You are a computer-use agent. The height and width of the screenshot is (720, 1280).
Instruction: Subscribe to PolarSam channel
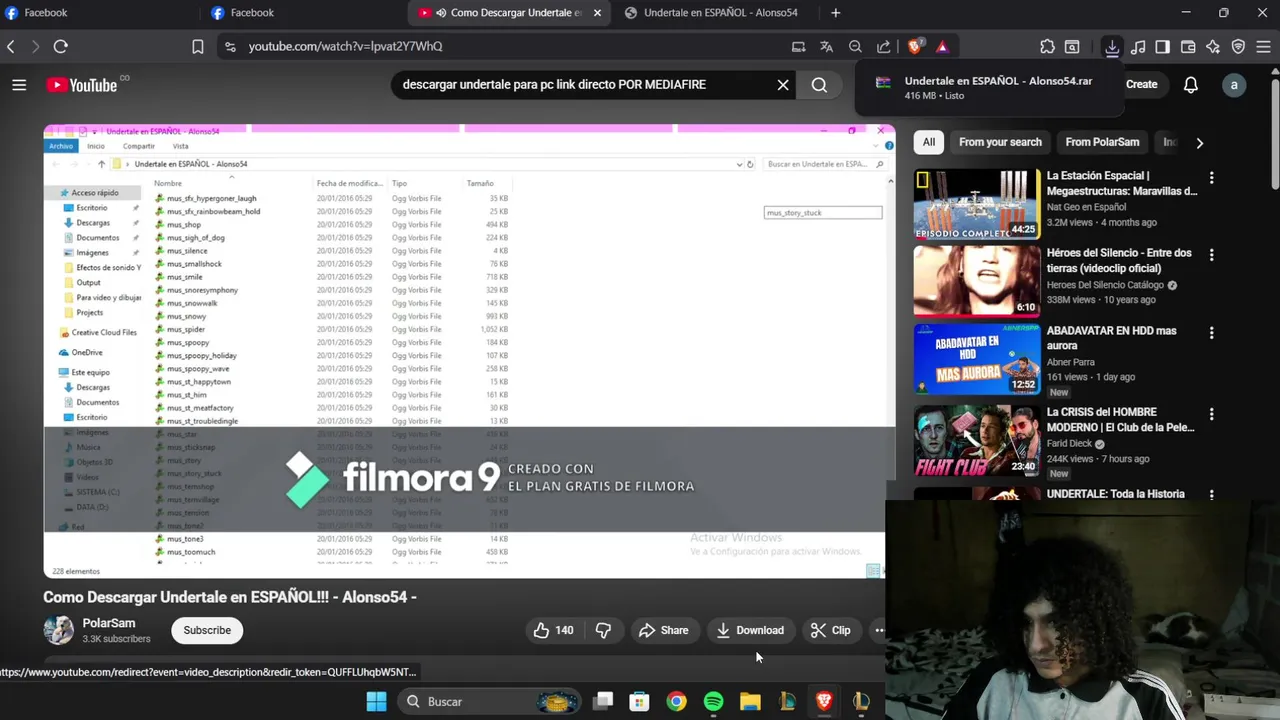207,630
